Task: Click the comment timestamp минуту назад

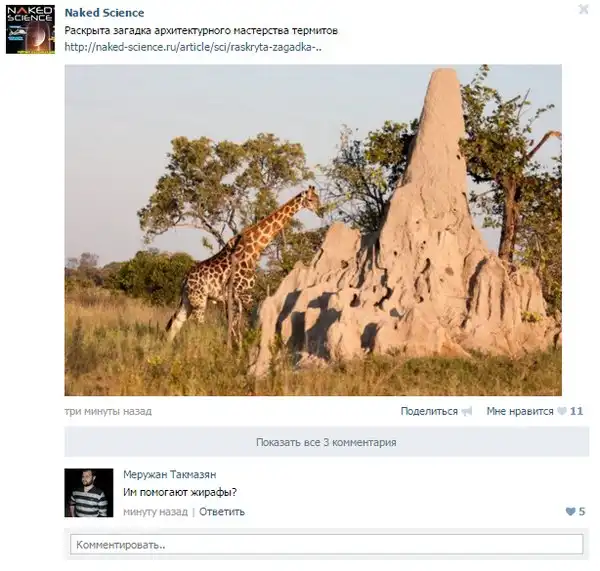Action: point(155,512)
